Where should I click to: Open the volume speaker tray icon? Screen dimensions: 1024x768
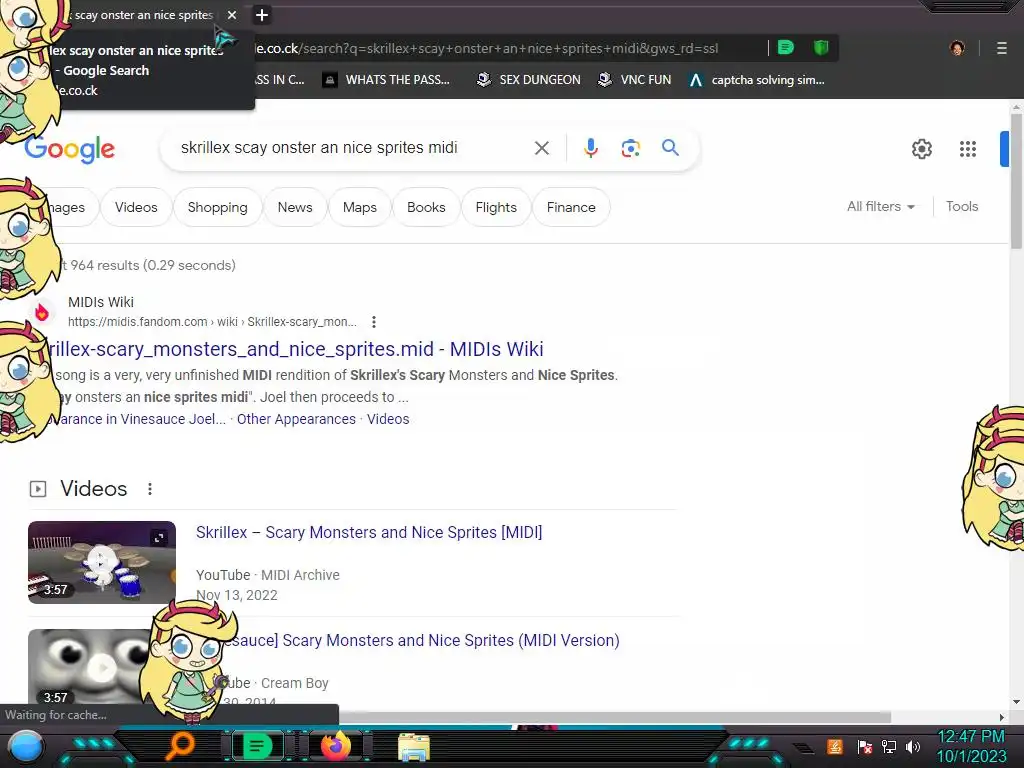pyautogui.click(x=912, y=746)
